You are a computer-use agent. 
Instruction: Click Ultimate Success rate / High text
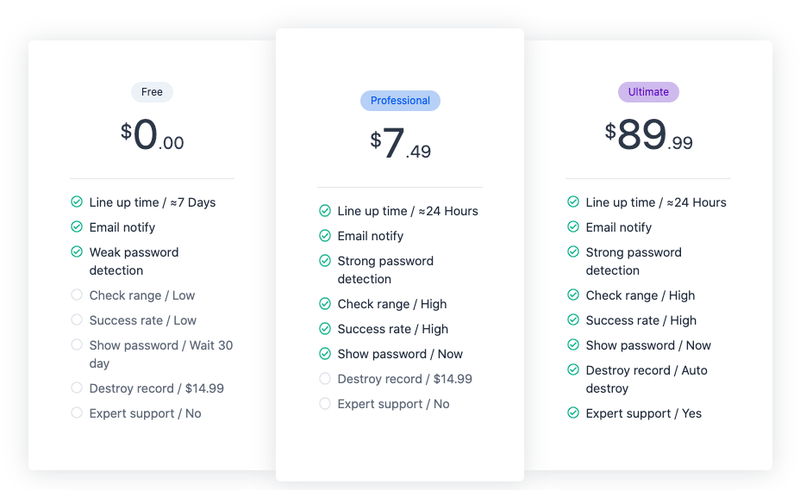coord(641,320)
